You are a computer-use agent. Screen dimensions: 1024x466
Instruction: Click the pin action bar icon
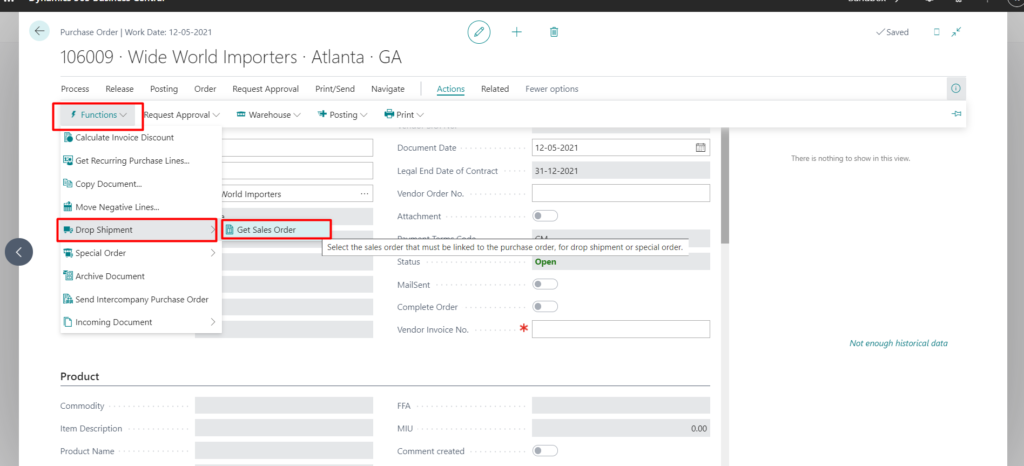[957, 114]
